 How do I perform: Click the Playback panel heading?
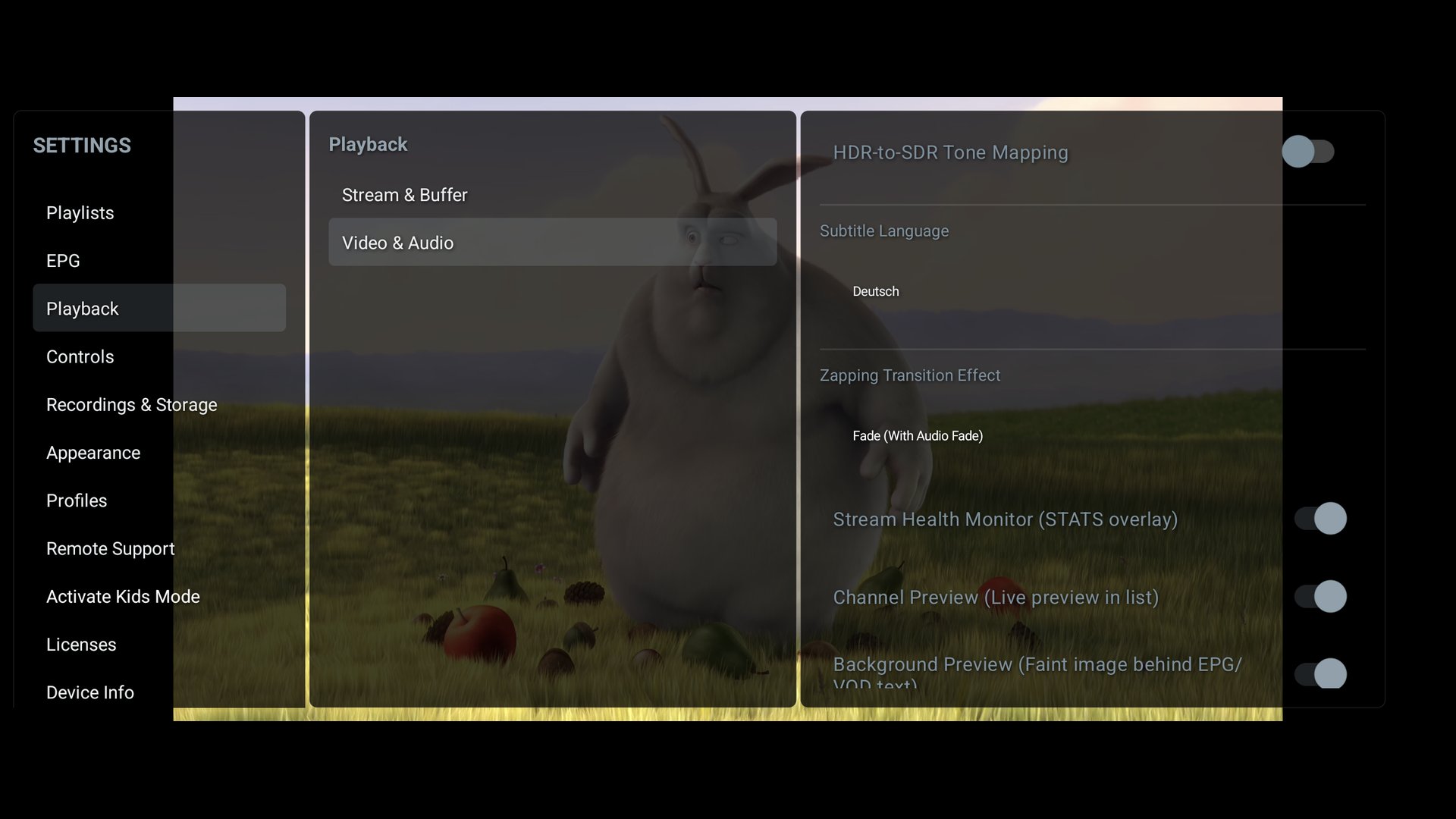(368, 145)
